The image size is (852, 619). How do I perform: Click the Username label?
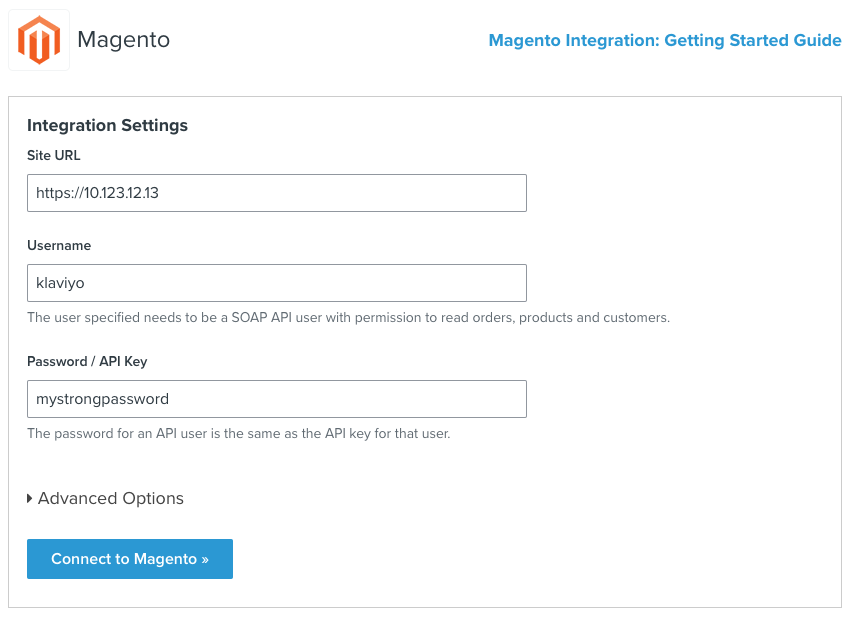click(59, 246)
